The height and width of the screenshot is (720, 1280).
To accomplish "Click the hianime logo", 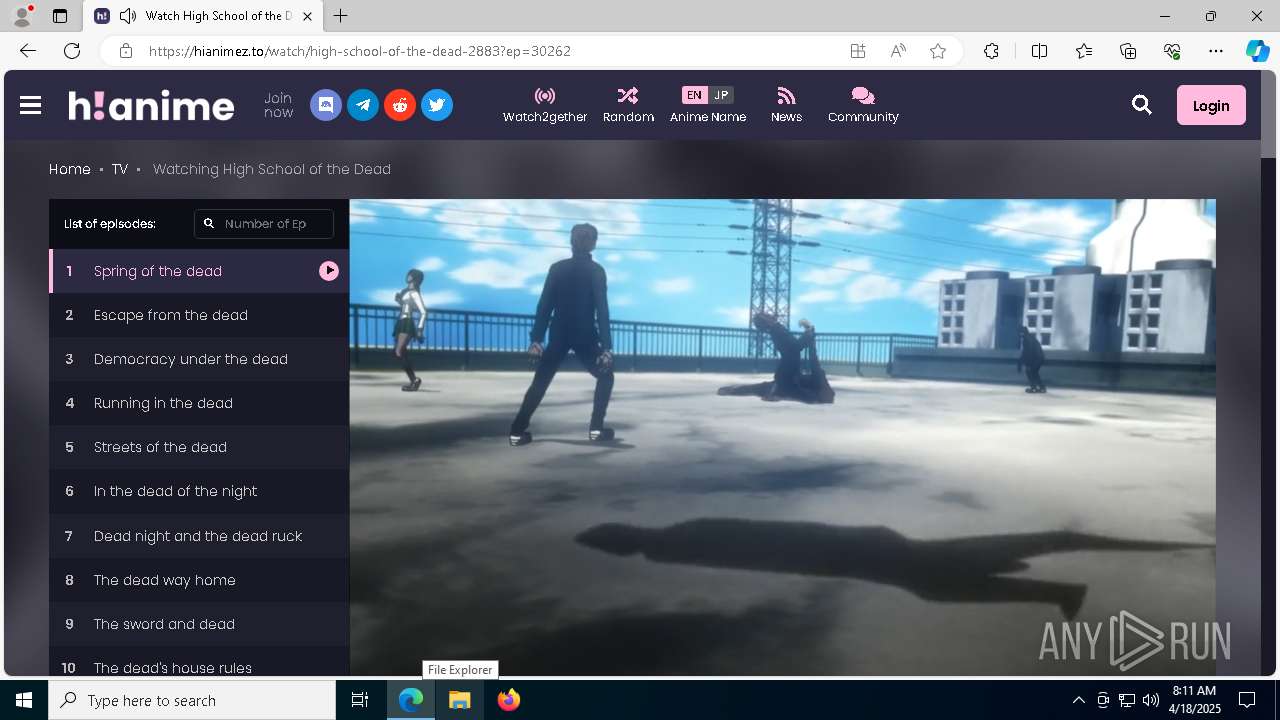I will click(x=151, y=105).
